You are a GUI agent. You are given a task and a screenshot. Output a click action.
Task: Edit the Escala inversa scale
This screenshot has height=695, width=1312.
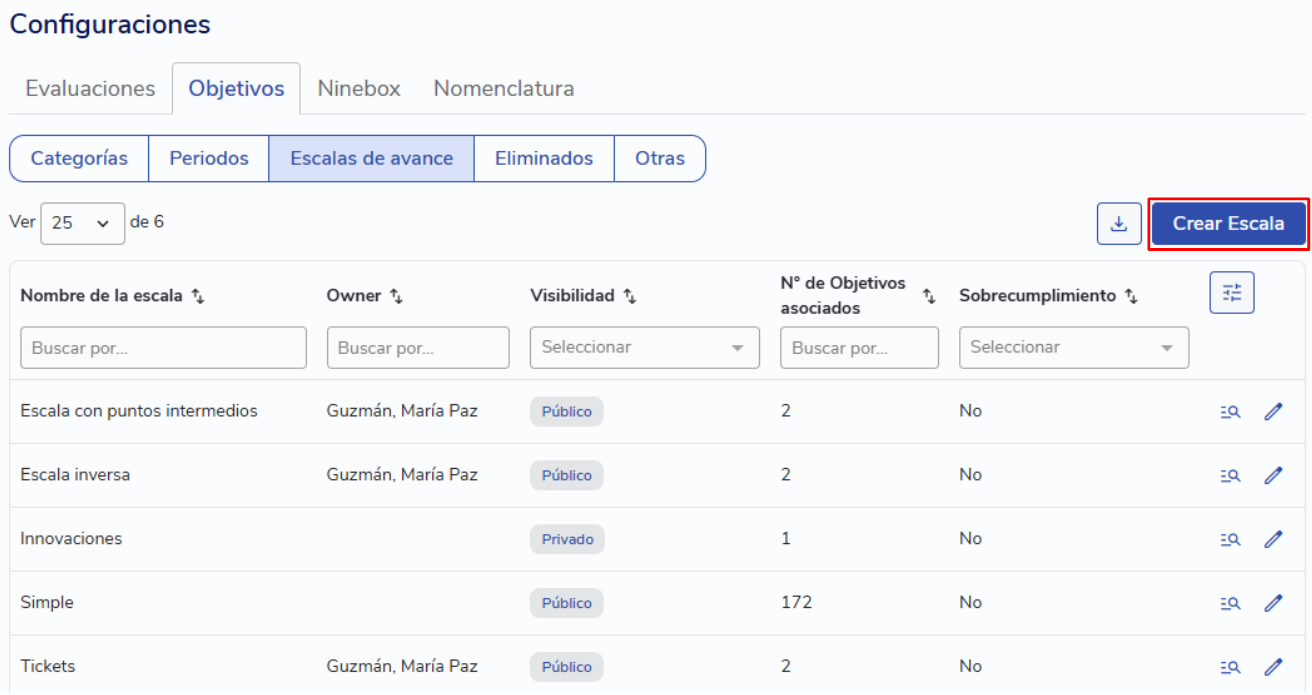[1273, 475]
